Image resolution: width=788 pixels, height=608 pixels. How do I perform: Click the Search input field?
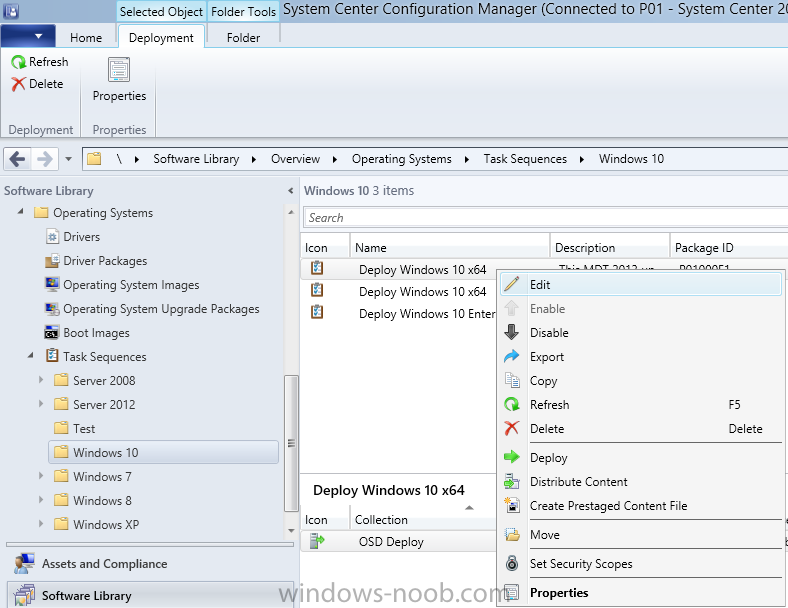click(x=546, y=218)
